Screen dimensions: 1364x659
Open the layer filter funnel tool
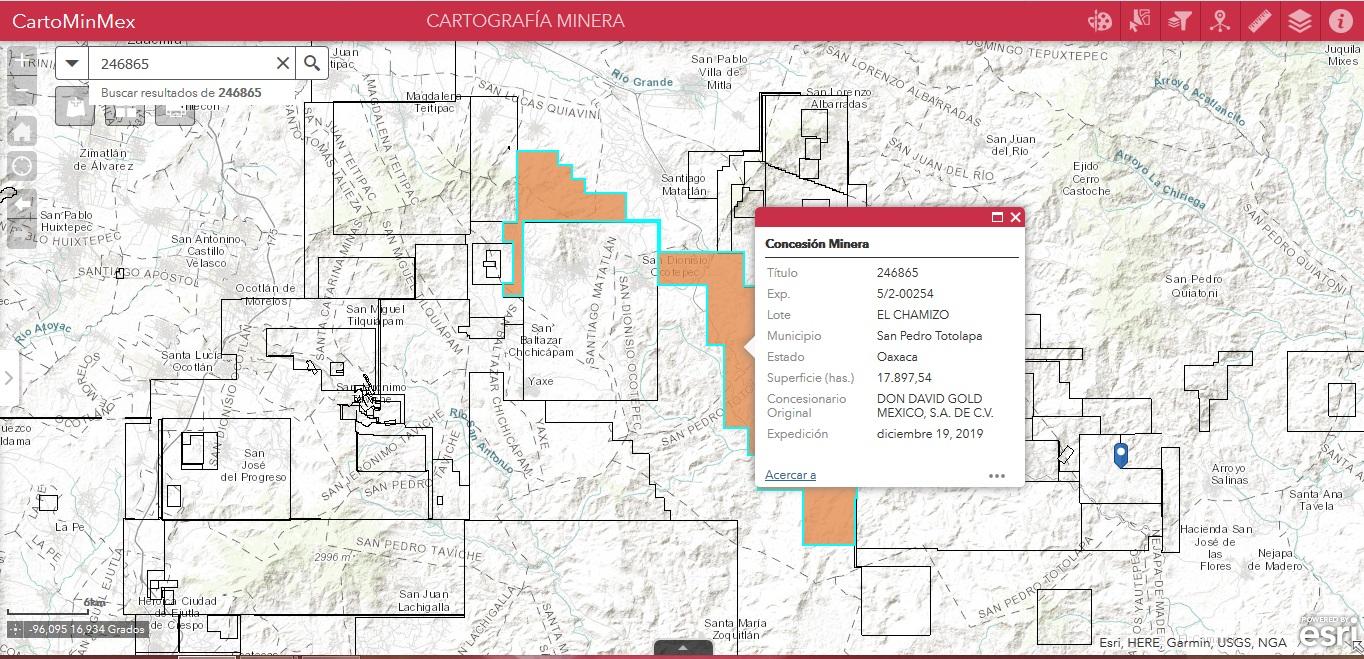1180,21
